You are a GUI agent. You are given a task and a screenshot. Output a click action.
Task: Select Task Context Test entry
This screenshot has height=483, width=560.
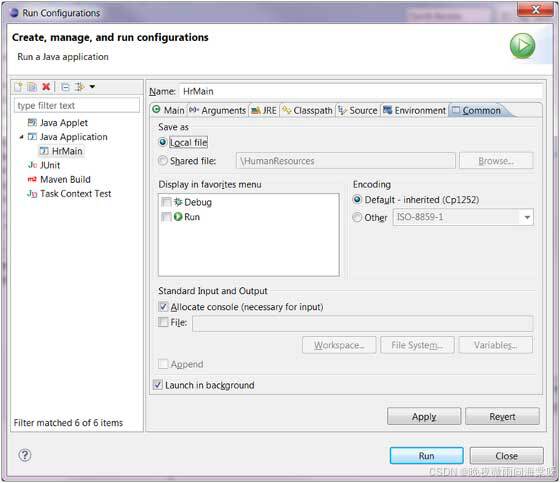[x=76, y=194]
